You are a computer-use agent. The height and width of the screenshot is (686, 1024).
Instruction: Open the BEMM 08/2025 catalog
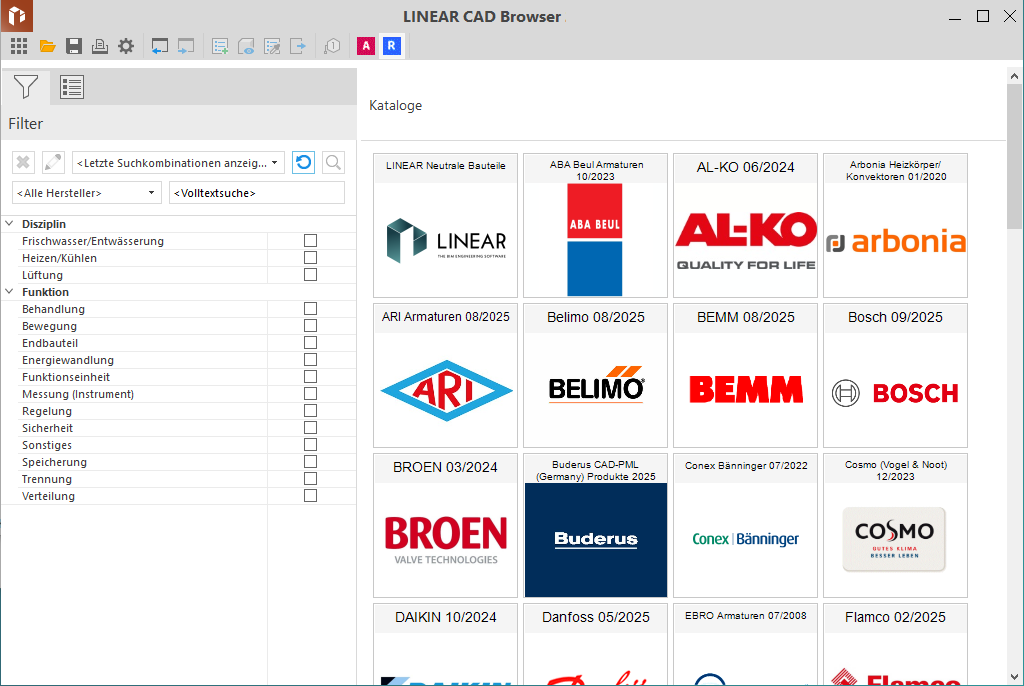pos(745,375)
